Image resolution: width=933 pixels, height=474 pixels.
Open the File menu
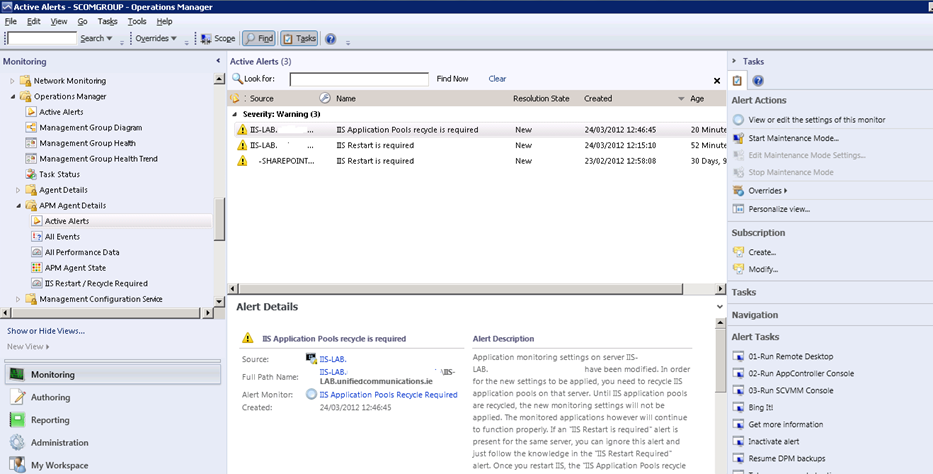(x=11, y=21)
